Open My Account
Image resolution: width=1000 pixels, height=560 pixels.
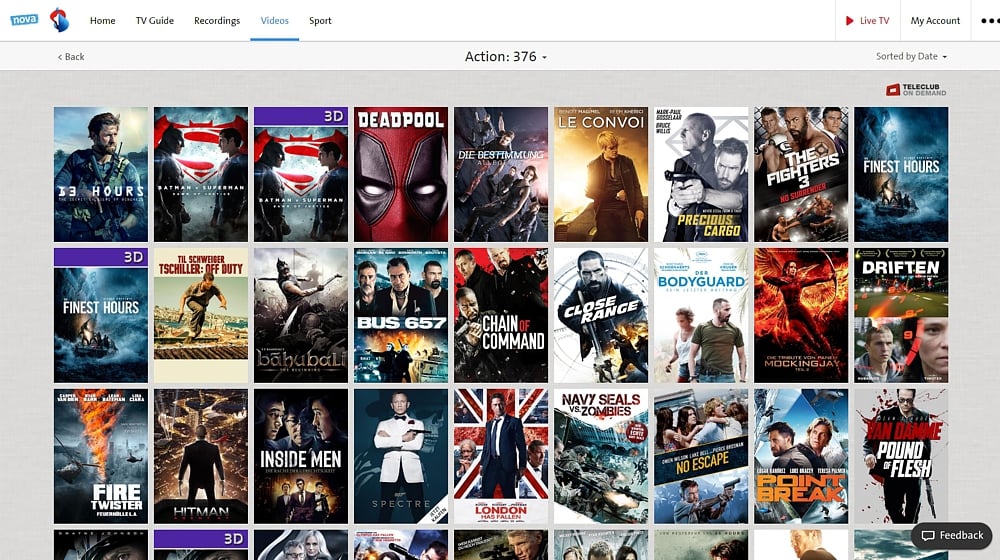935,20
